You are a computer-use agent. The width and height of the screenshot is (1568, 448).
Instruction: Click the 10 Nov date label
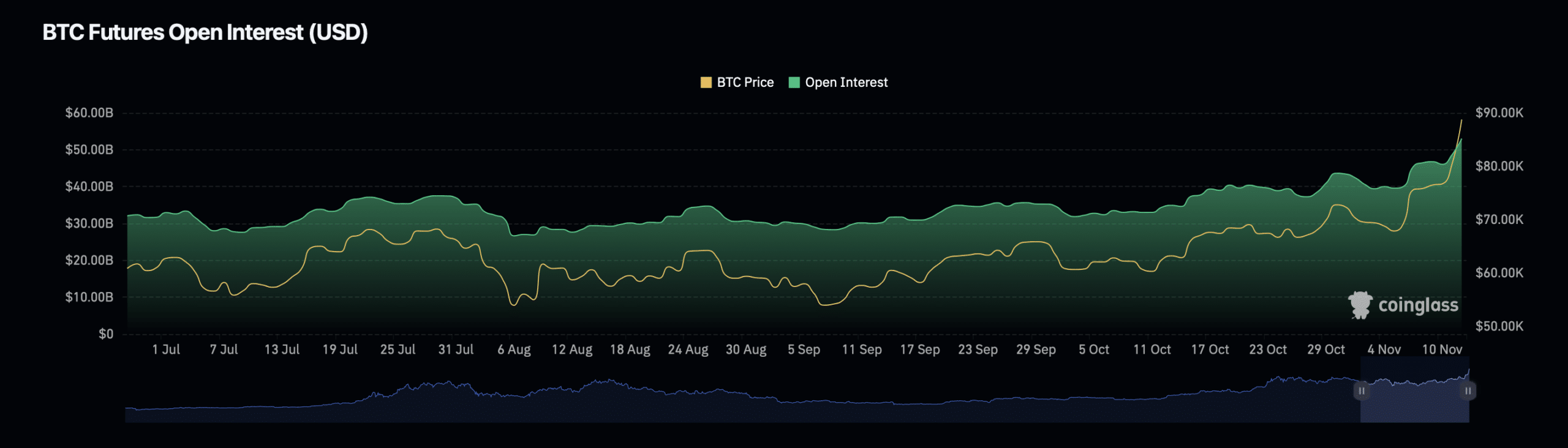pos(1442,349)
